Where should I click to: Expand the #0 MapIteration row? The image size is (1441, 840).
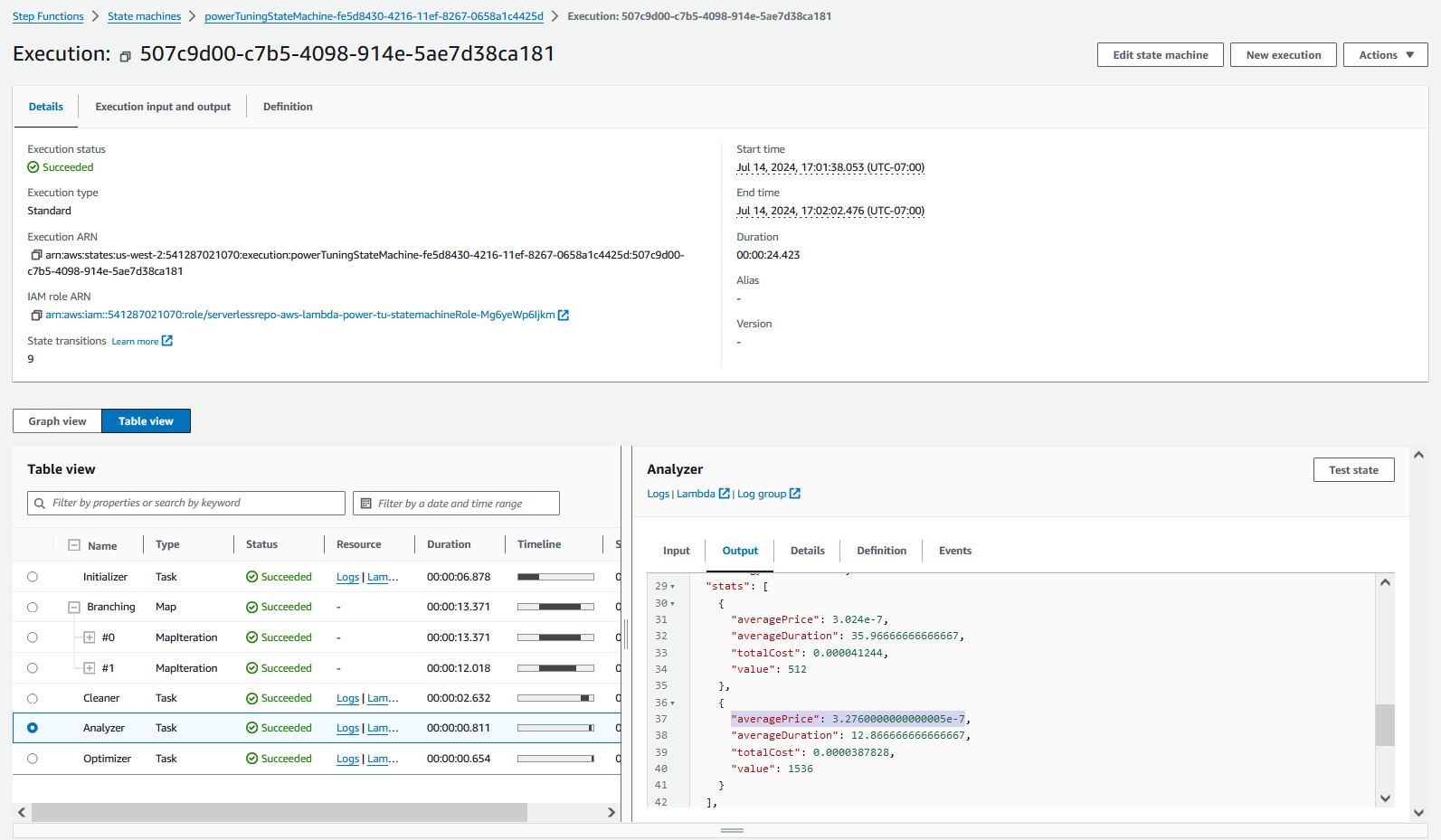(90, 637)
